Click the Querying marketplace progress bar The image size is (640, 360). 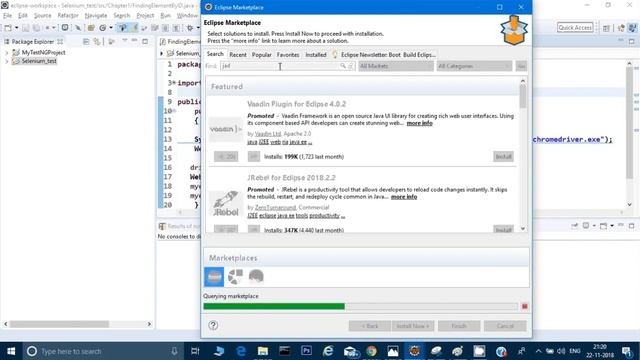click(x=360, y=306)
